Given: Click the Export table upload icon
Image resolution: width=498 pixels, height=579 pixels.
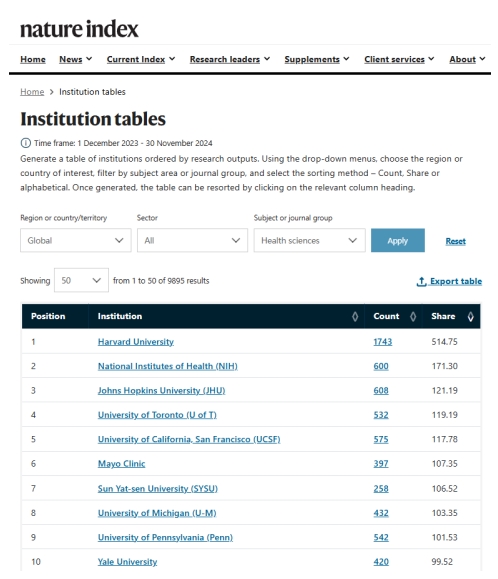Looking at the screenshot, I should pos(421,281).
